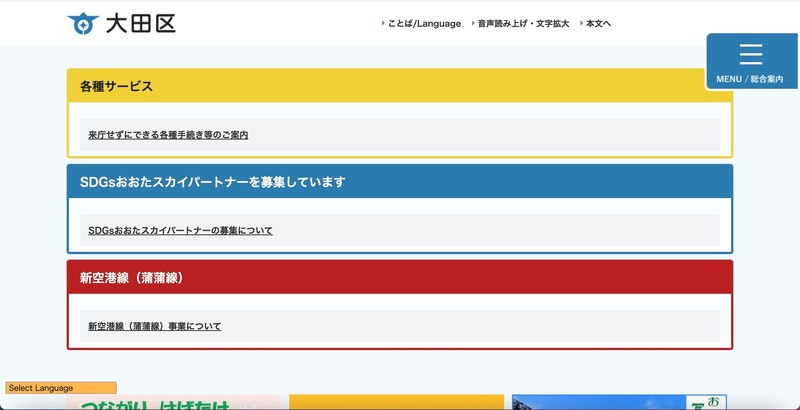The width and height of the screenshot is (800, 410).
Task: Open the ことば/Language link
Action: click(425, 23)
